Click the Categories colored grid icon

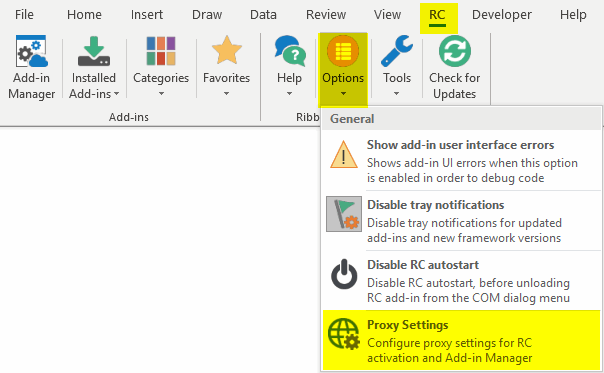tap(161, 51)
